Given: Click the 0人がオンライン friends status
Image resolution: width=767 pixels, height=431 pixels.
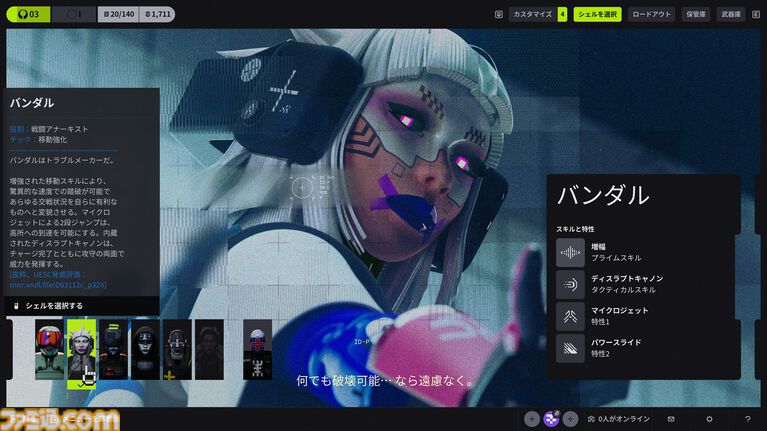Looking at the screenshot, I should [620, 419].
